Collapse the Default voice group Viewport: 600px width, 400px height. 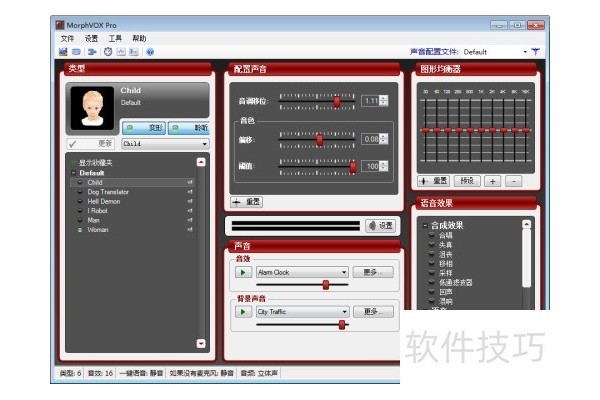tap(73, 173)
